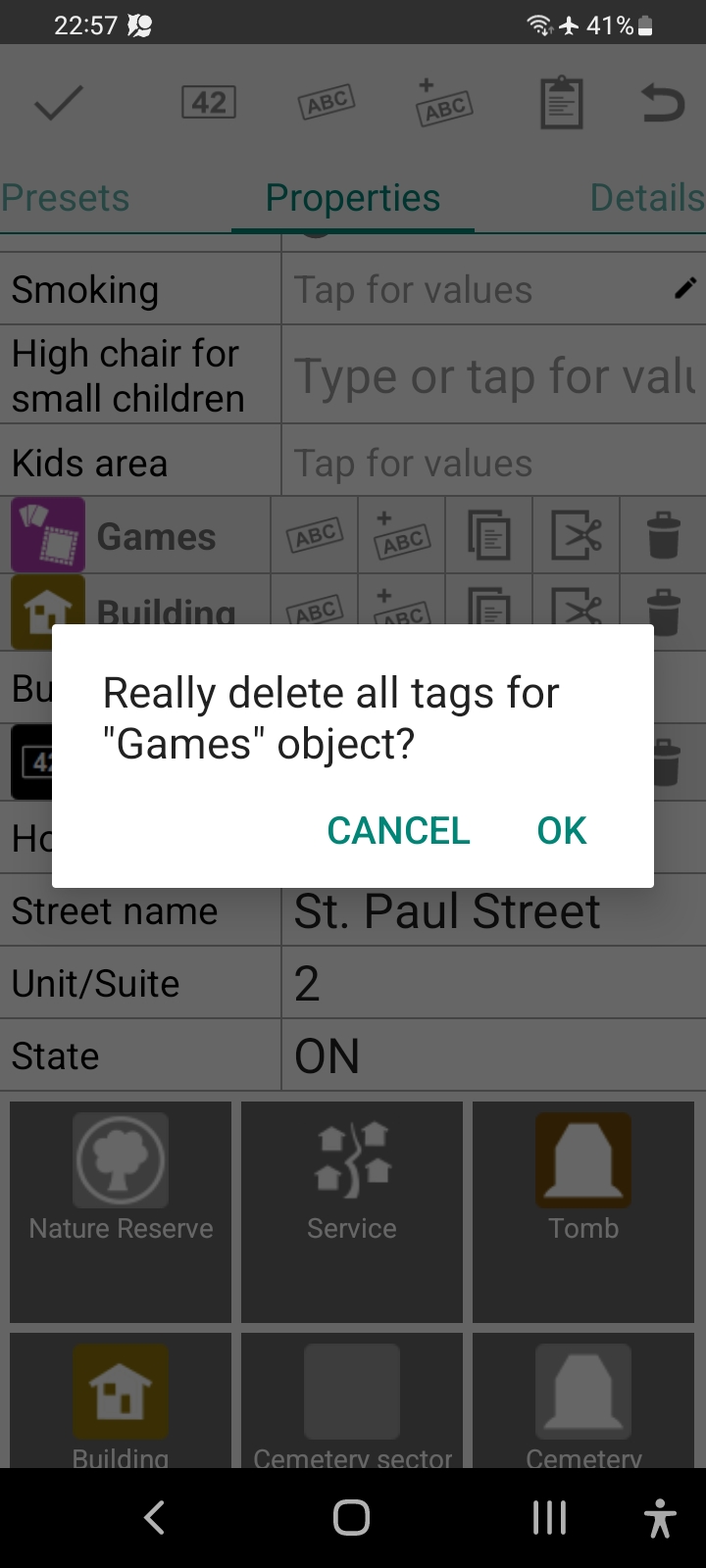Tap the checkmark icon to confirm edits

pos(59,102)
